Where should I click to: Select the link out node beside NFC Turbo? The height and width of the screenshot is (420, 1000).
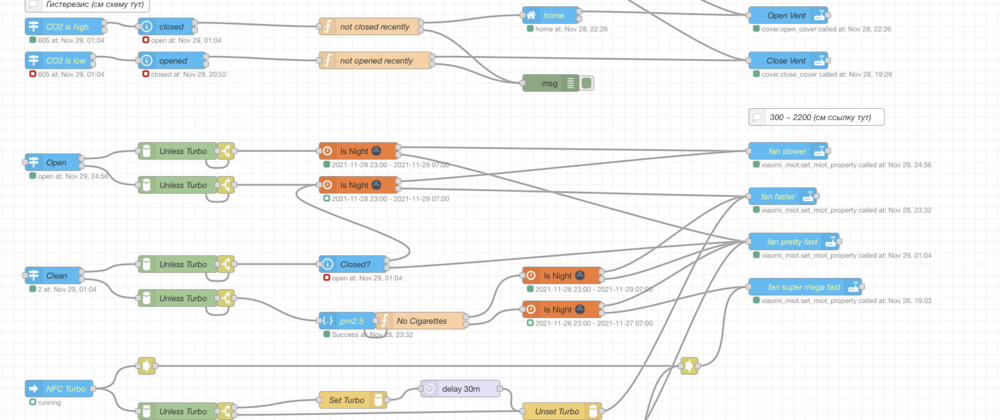(146, 366)
